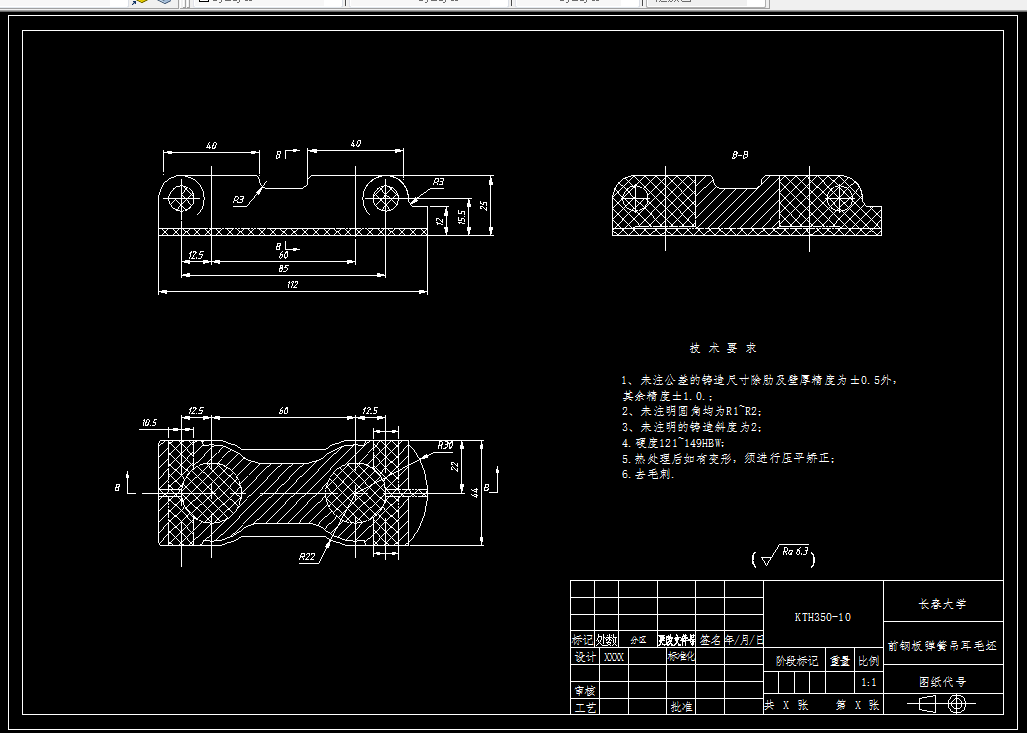The width and height of the screenshot is (1027, 733).
Task: Select requirement line 4 硬度121~149HBW
Action: [x=673, y=443]
